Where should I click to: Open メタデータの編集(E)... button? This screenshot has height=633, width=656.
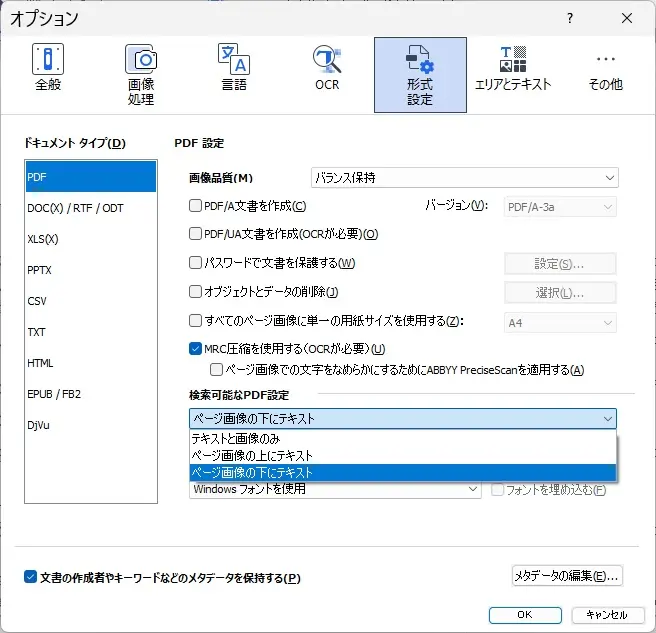click(567, 576)
